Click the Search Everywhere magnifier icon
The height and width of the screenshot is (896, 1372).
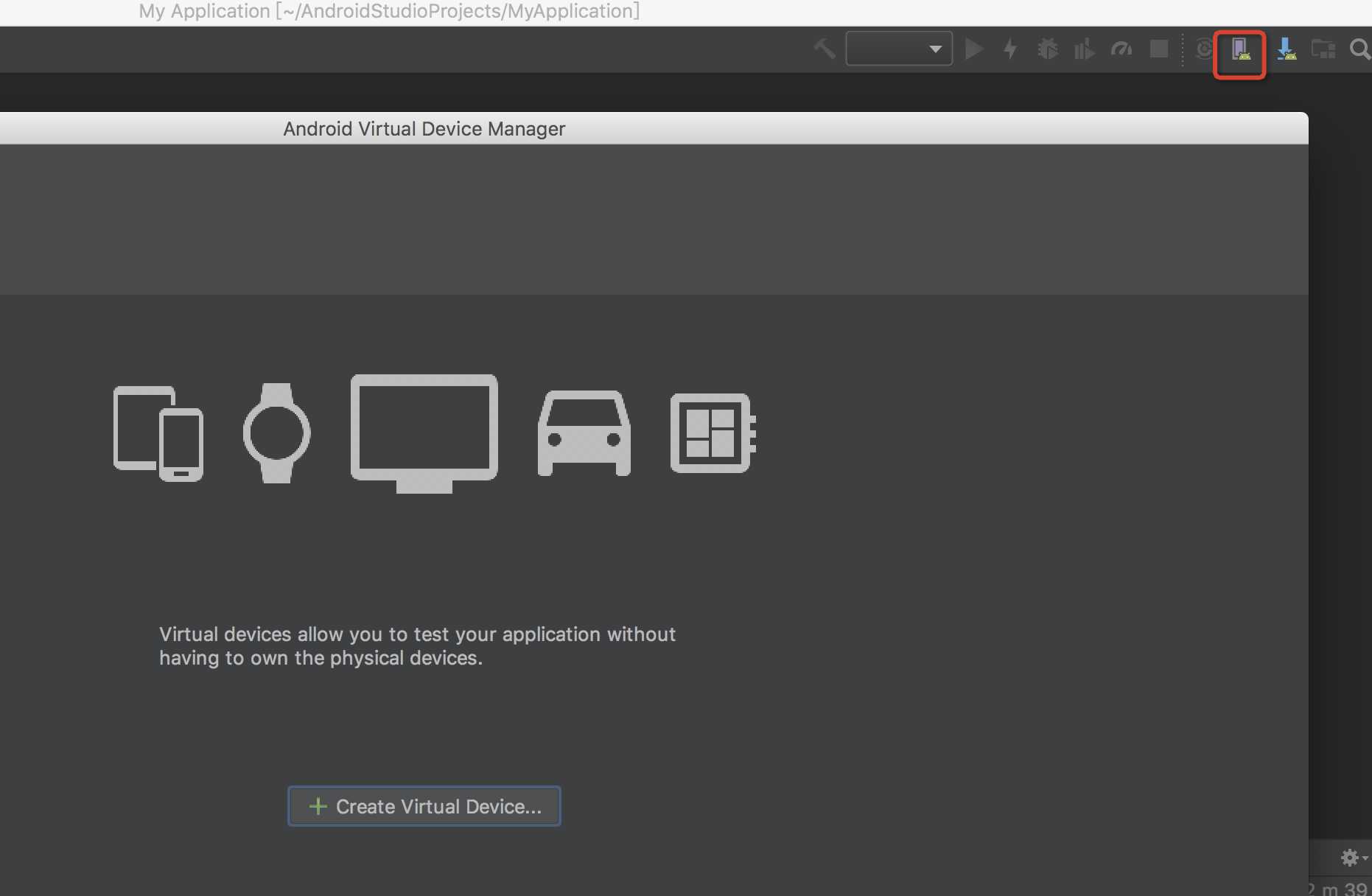[x=1359, y=49]
